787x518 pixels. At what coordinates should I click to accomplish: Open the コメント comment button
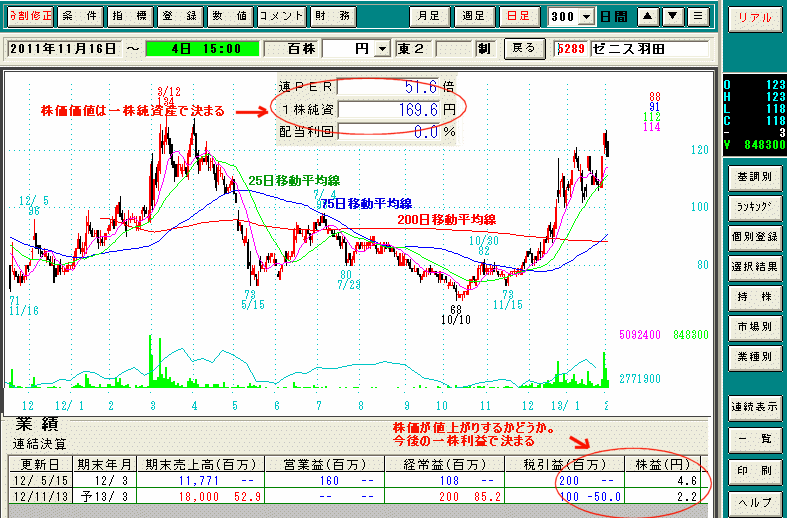281,17
